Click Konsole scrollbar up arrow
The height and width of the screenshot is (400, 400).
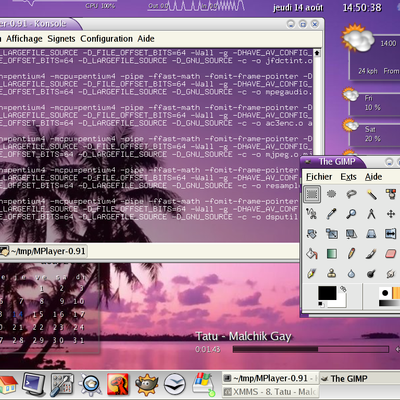[317, 53]
